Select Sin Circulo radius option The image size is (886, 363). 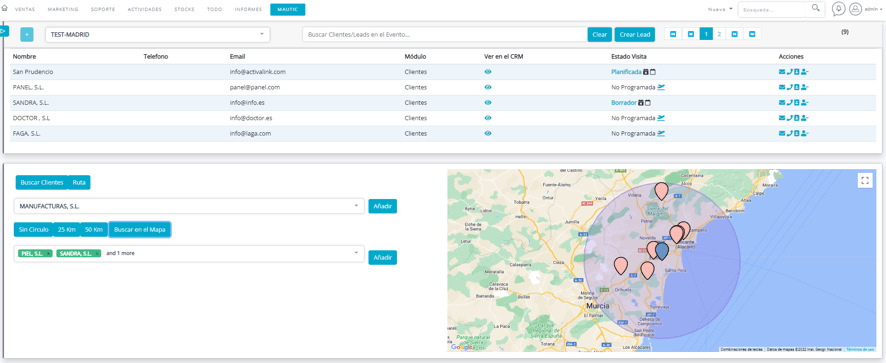(x=34, y=230)
